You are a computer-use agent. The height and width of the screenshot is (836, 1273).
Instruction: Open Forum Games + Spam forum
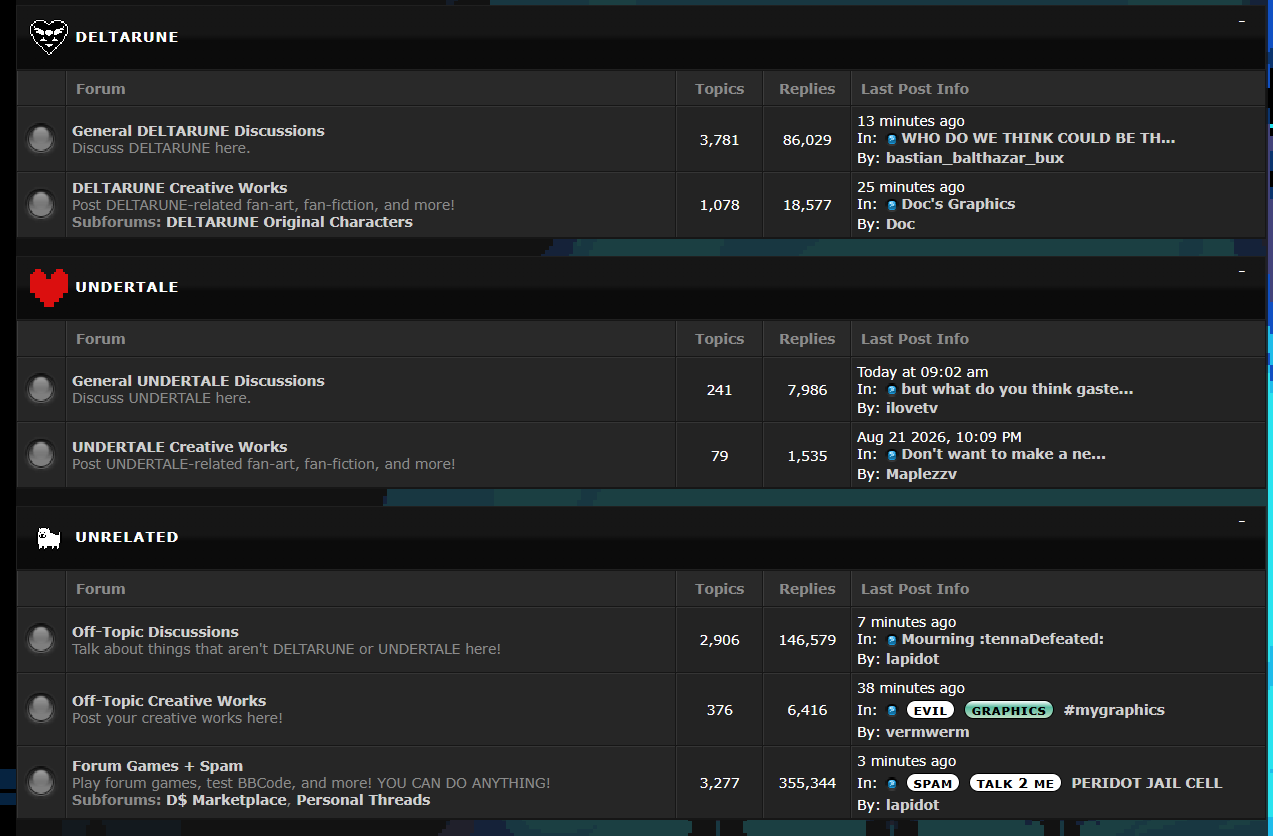(x=157, y=766)
